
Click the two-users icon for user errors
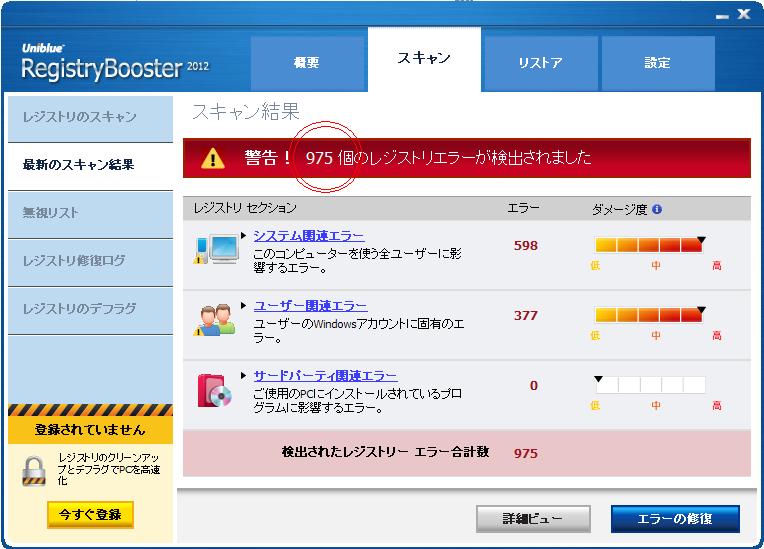click(215, 320)
